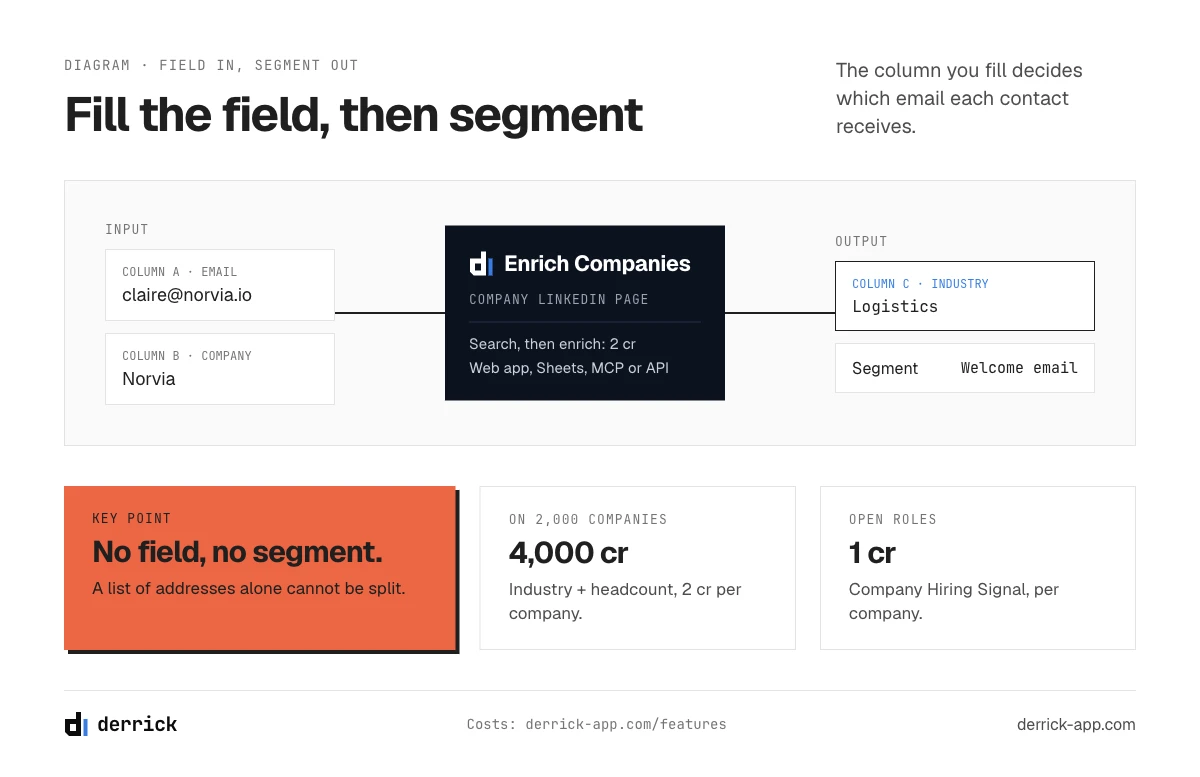Click the INPUT section label
This screenshot has width=1200, height=777.
127,229
